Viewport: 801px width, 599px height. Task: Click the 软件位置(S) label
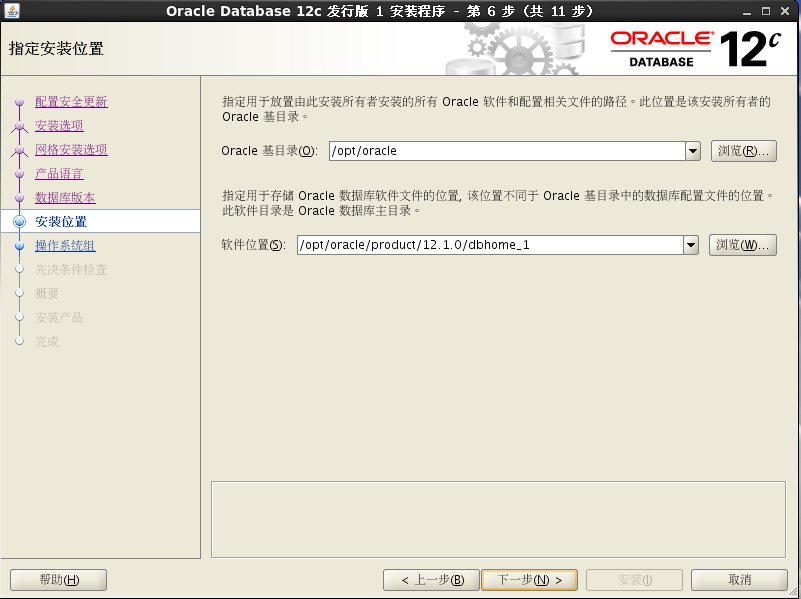coord(253,245)
